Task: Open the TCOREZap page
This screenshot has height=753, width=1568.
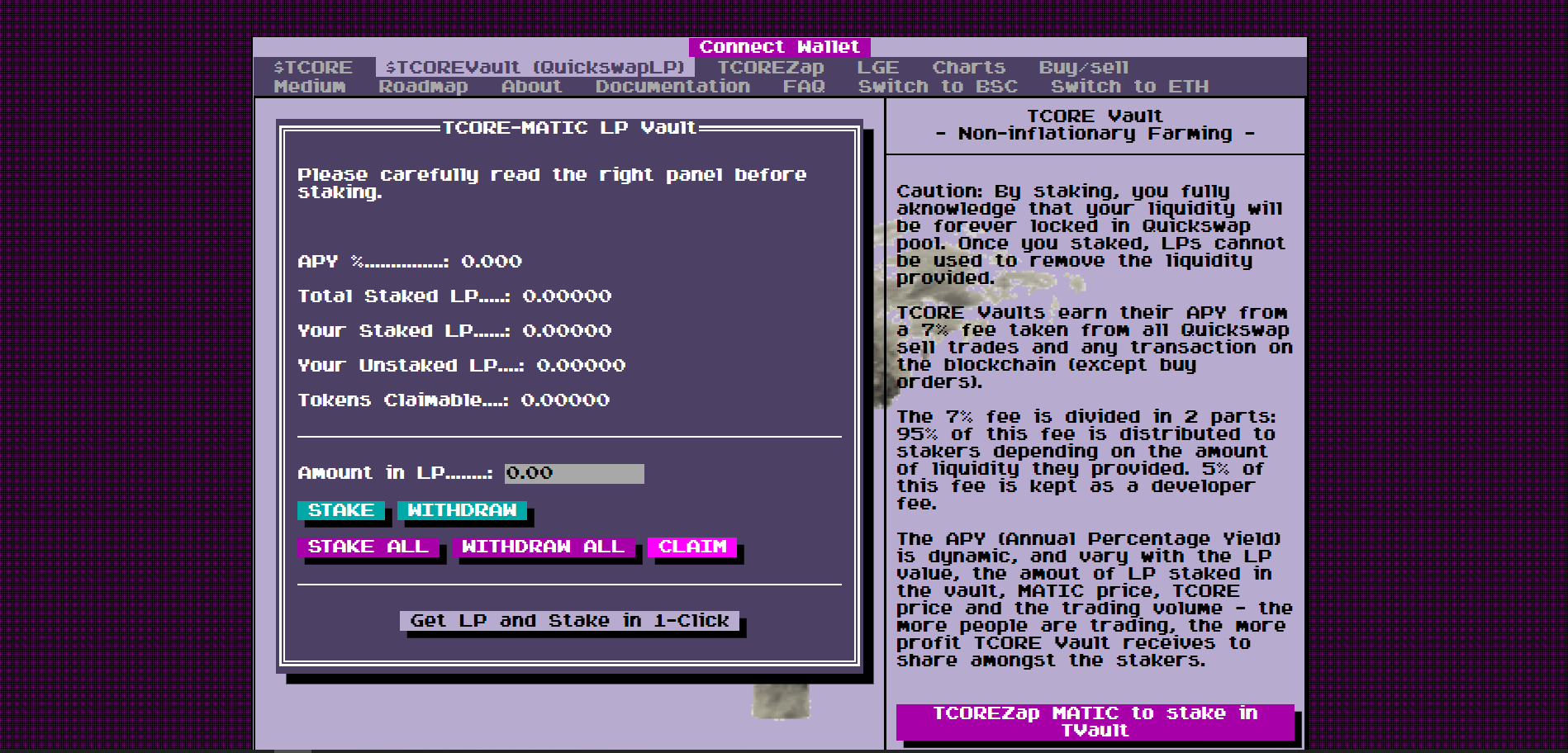Action: 770,68
